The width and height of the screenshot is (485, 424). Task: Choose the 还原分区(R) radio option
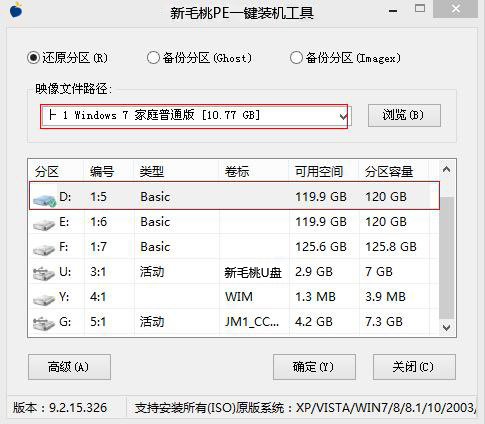pos(33,58)
